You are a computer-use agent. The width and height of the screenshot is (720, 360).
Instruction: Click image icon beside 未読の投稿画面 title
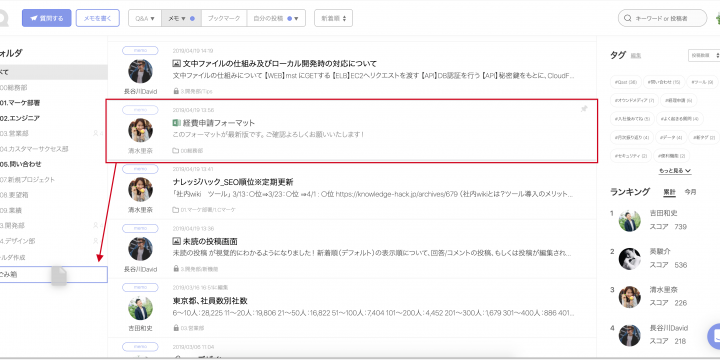(x=176, y=241)
